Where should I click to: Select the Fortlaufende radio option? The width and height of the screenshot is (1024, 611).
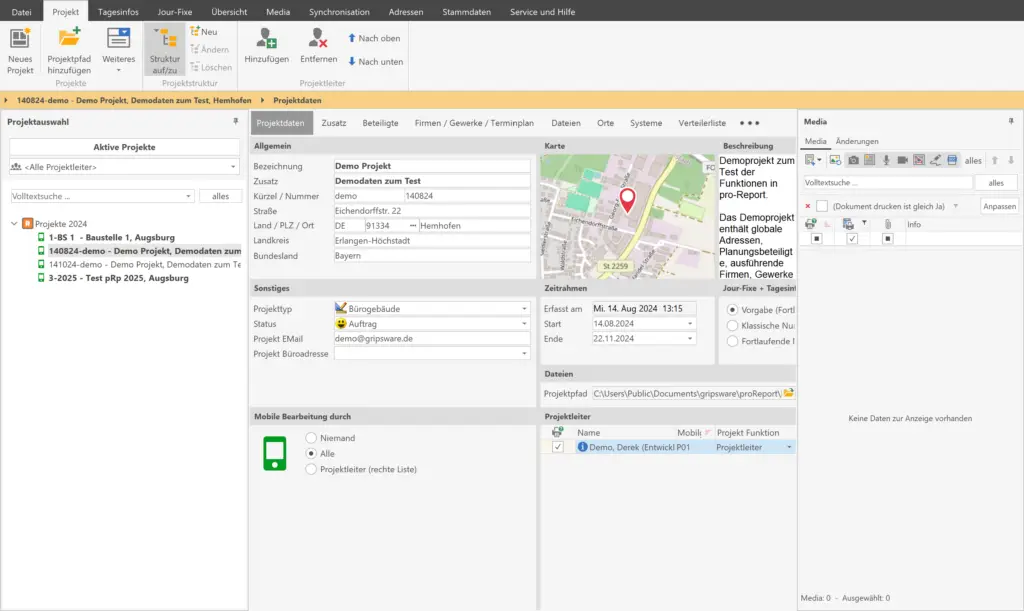[x=732, y=341]
